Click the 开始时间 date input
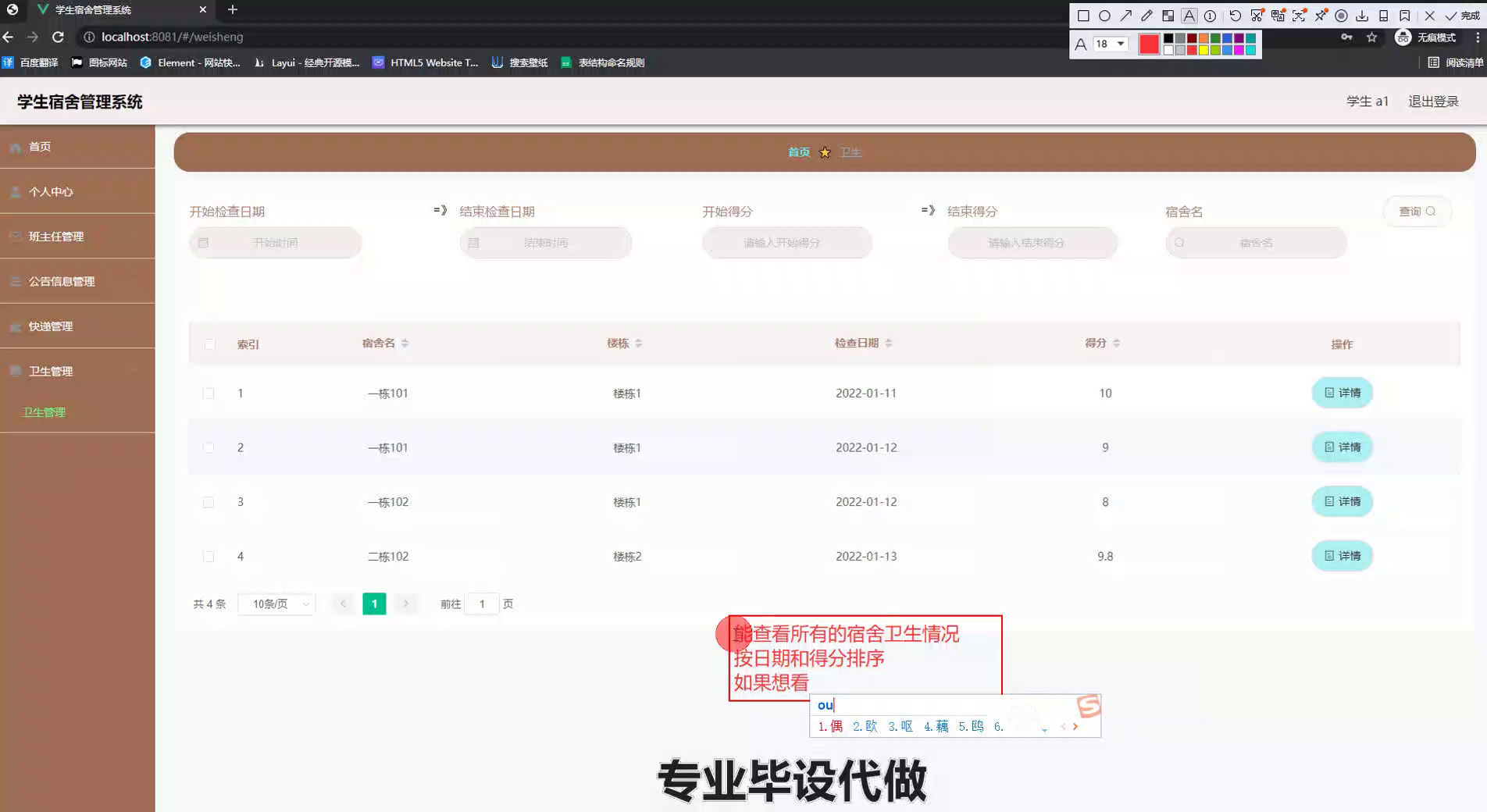The image size is (1487, 812). pyautogui.click(x=275, y=243)
